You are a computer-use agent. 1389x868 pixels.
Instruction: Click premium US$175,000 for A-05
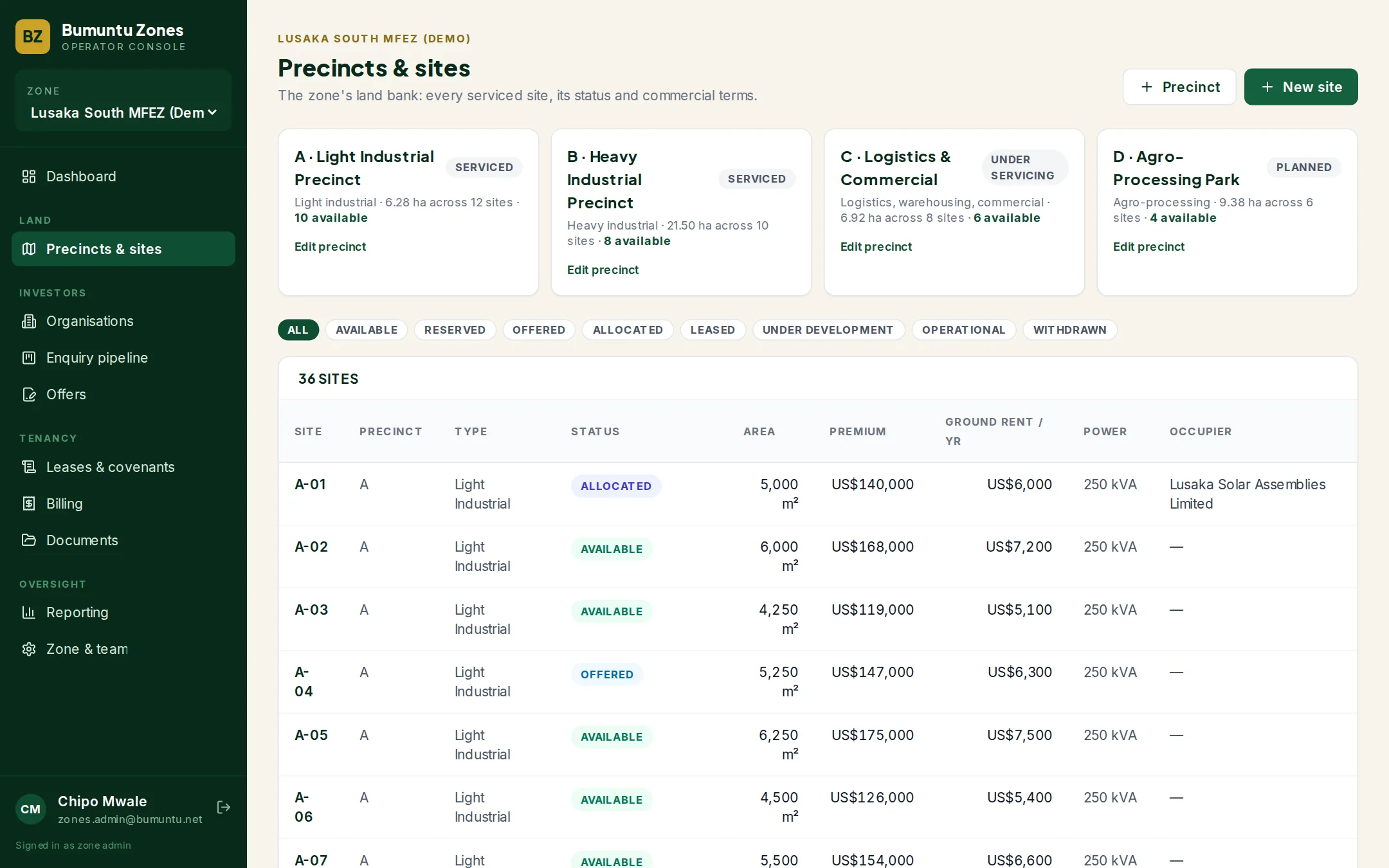pos(872,735)
